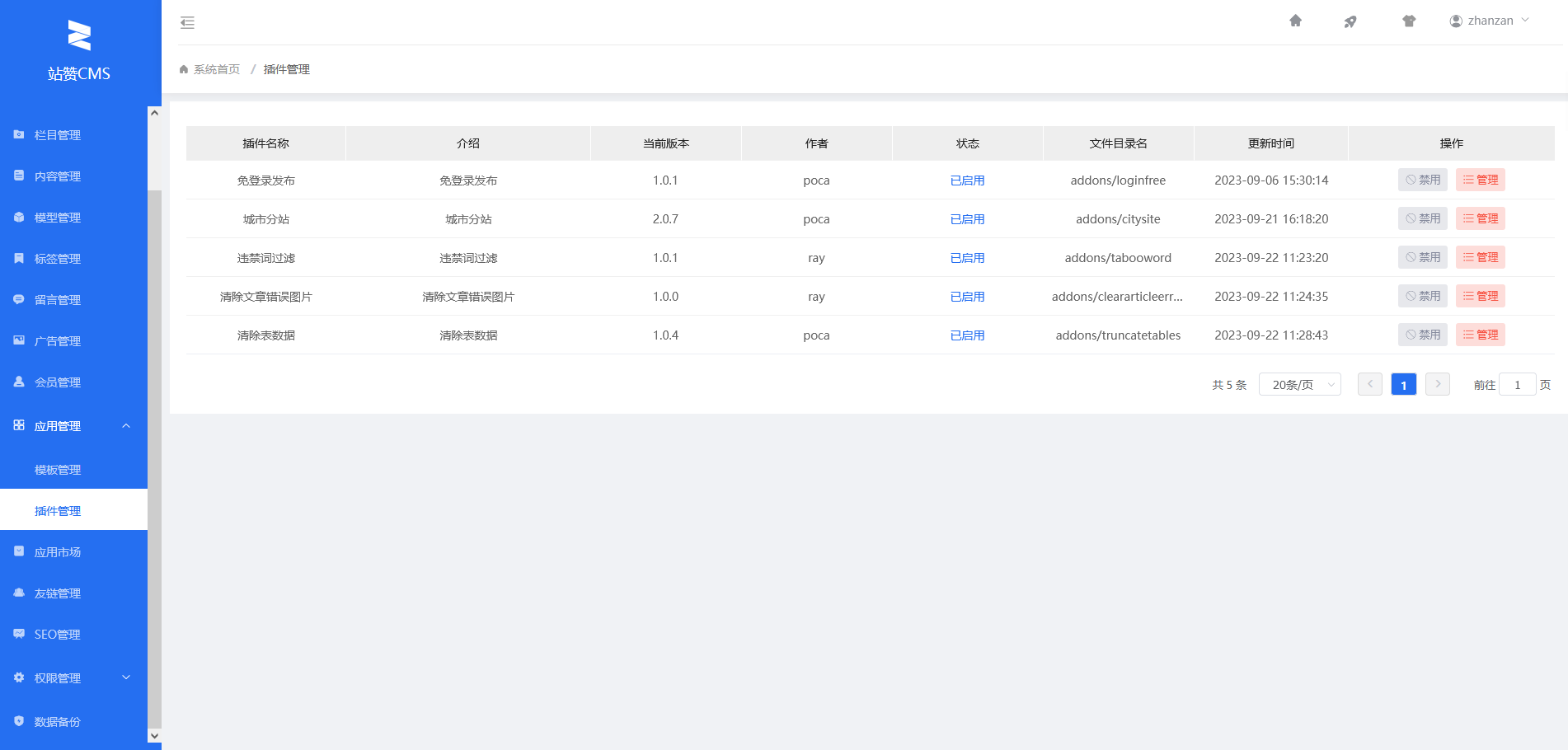Image resolution: width=1568 pixels, height=750 pixels.
Task: Manage the 清除表数据 plugin
Action: 1481,335
